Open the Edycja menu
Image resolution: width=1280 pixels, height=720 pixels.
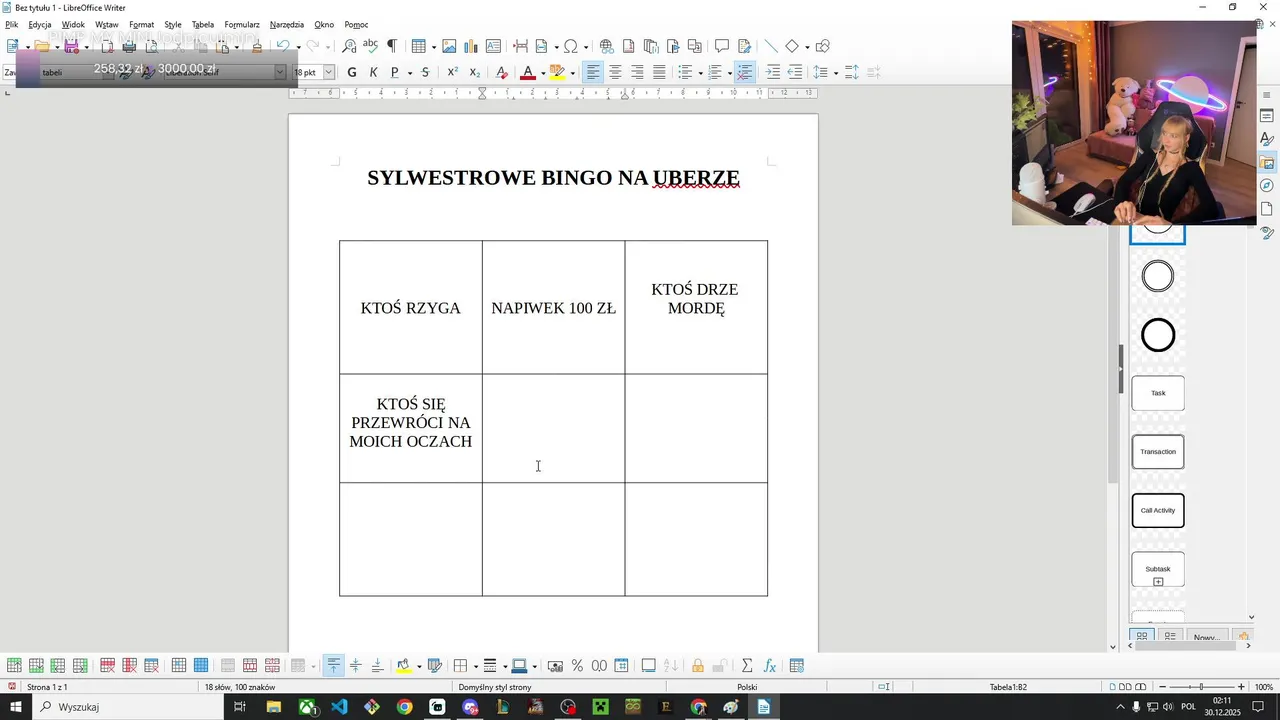(x=40, y=24)
